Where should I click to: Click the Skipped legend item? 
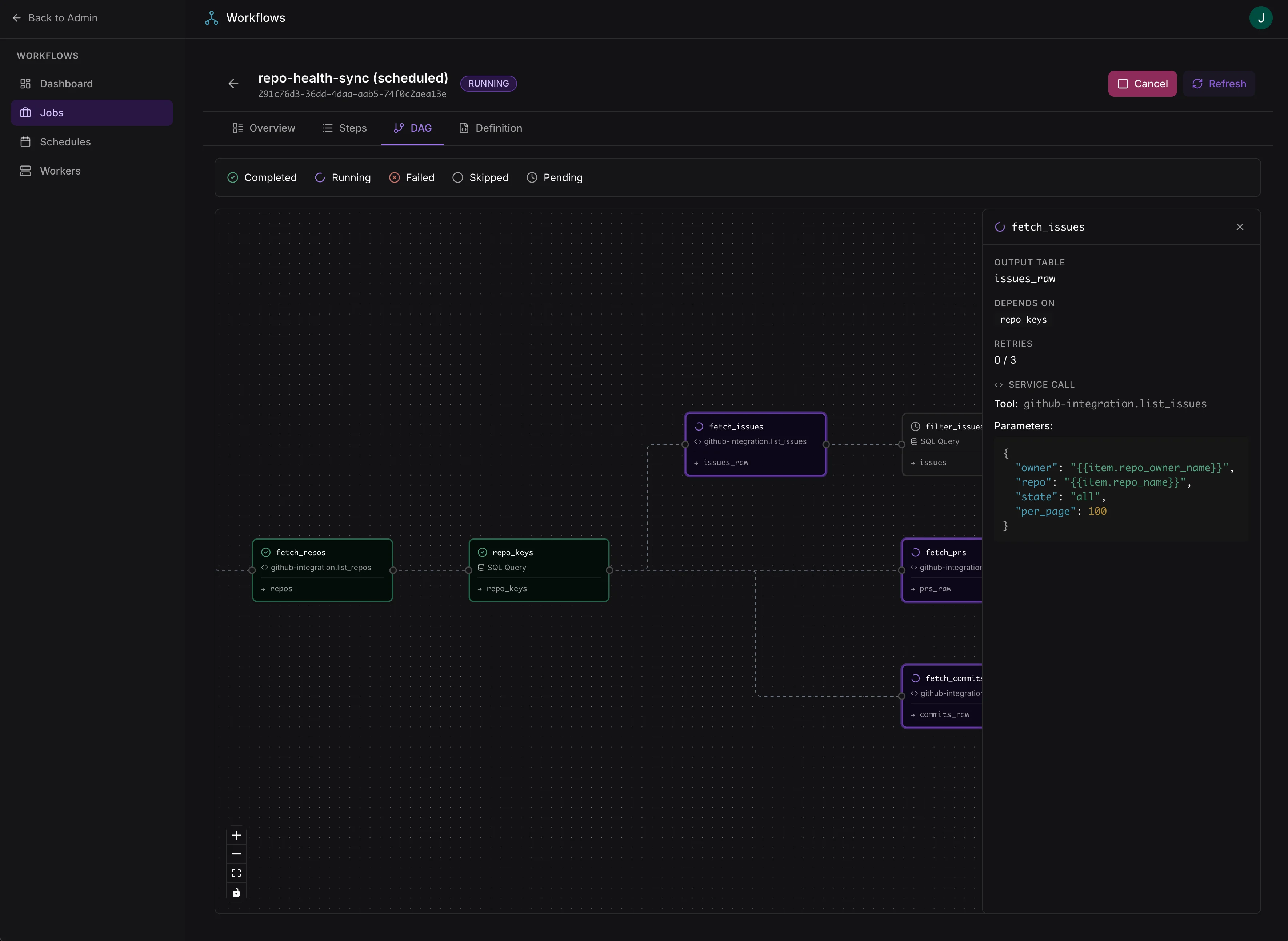tap(480, 178)
